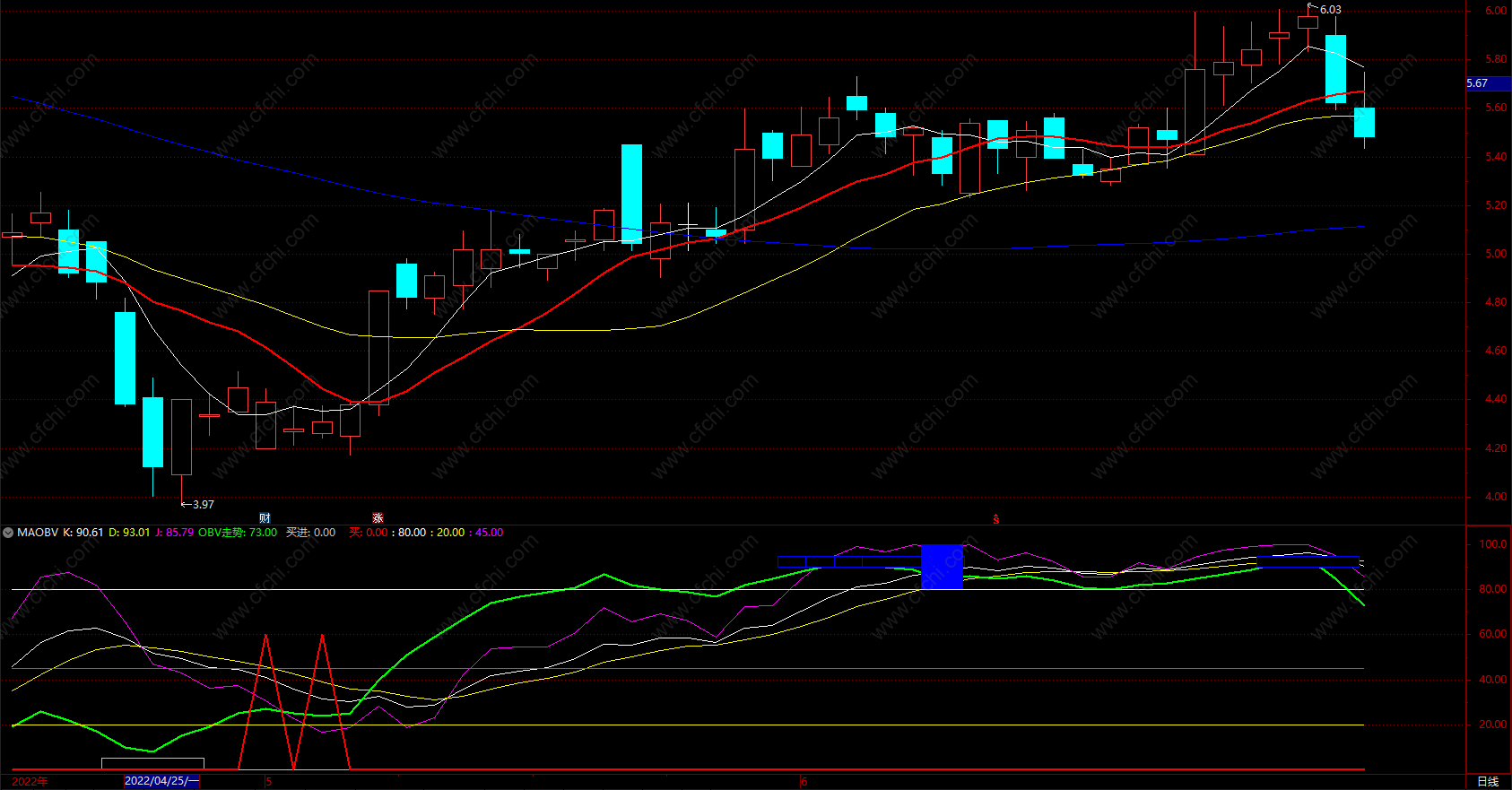1512x790 pixels.
Task: Click the OBV走势: 73.00 readout
Action: point(238,533)
